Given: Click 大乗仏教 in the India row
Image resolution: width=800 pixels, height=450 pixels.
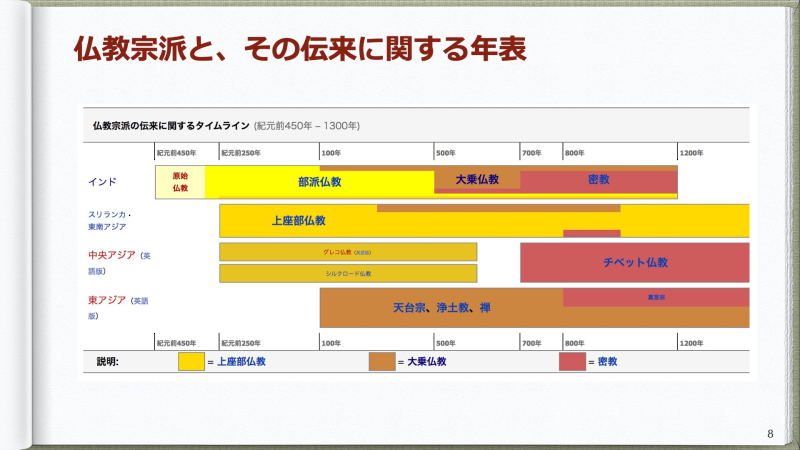Looking at the screenshot, I should point(477,179).
